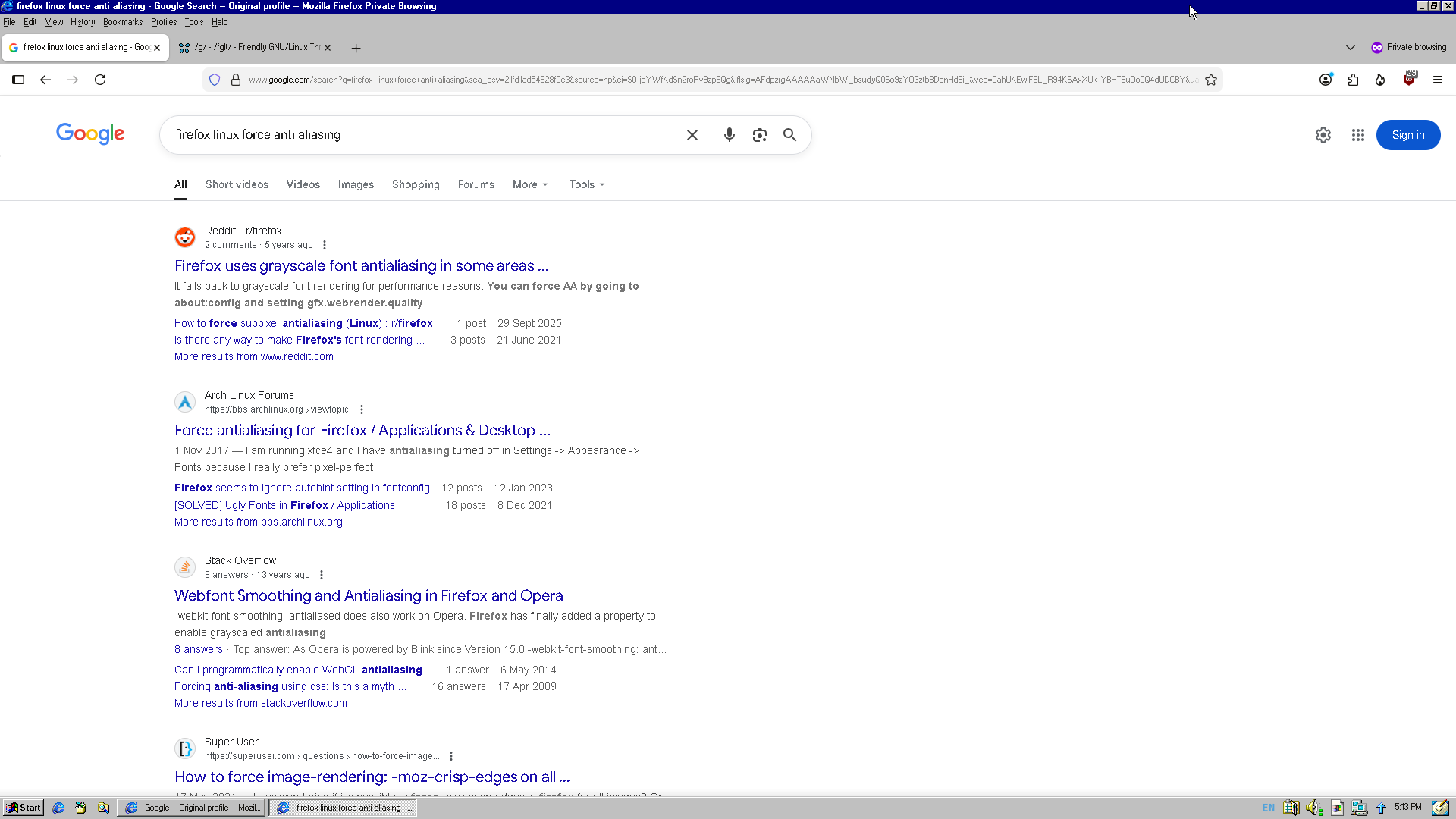1456x819 pixels.
Task: Open the Bookmarks menu
Action: click(123, 22)
